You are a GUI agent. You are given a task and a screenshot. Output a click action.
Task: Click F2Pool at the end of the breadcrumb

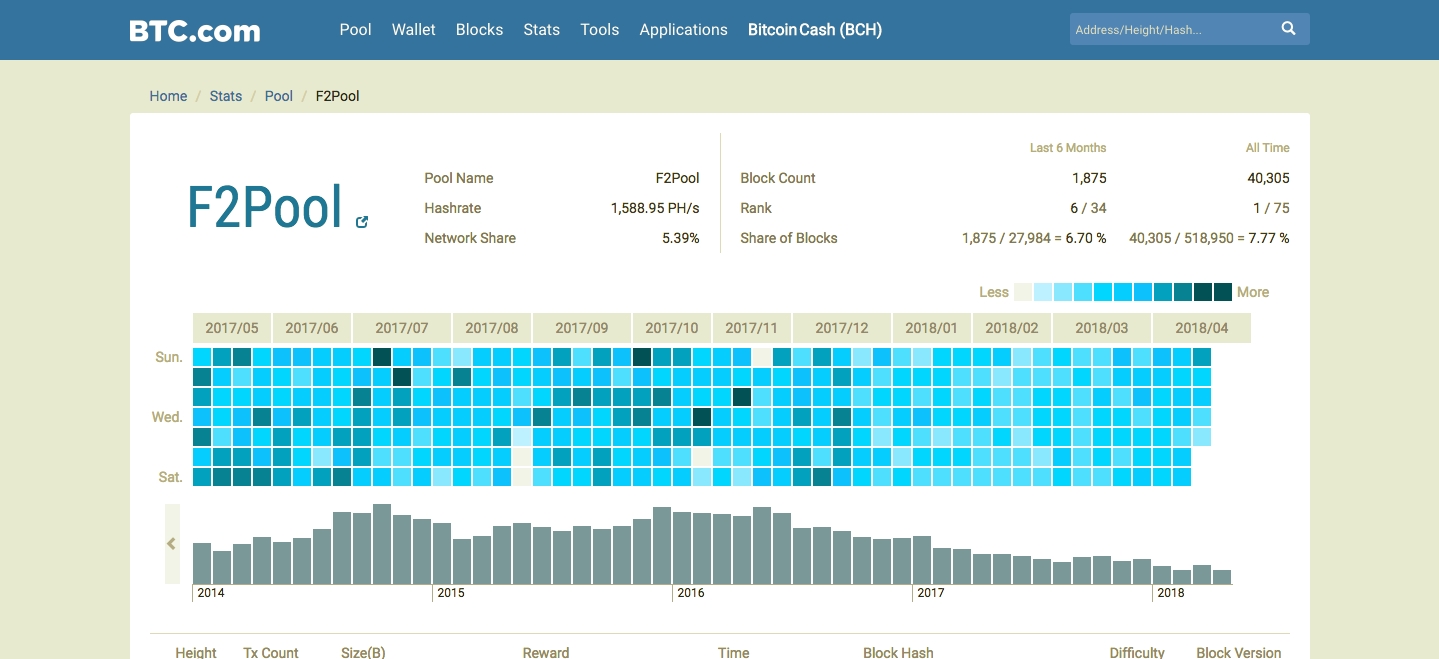[x=338, y=96]
